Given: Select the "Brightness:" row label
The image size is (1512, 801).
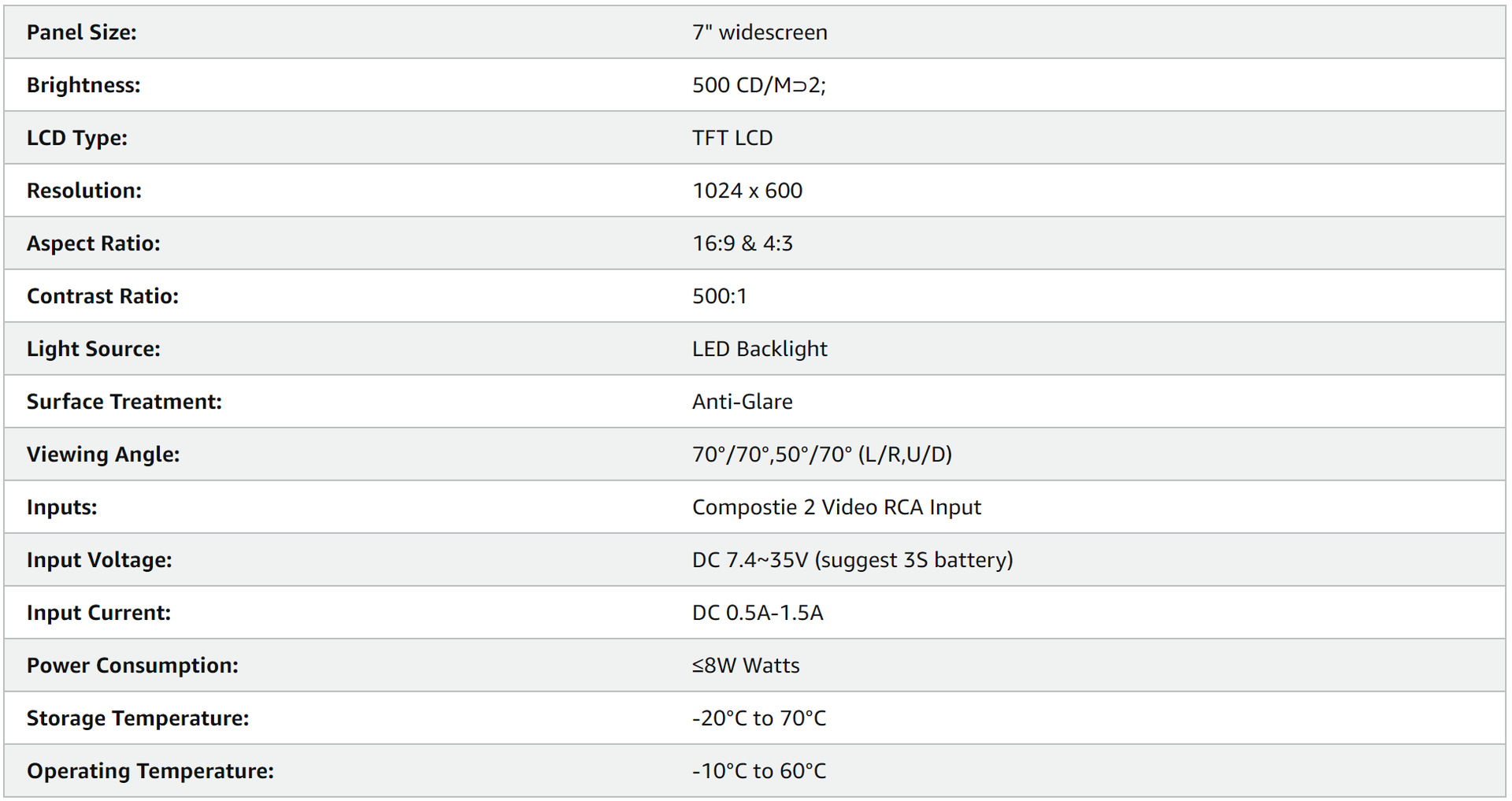Looking at the screenshot, I should [83, 85].
